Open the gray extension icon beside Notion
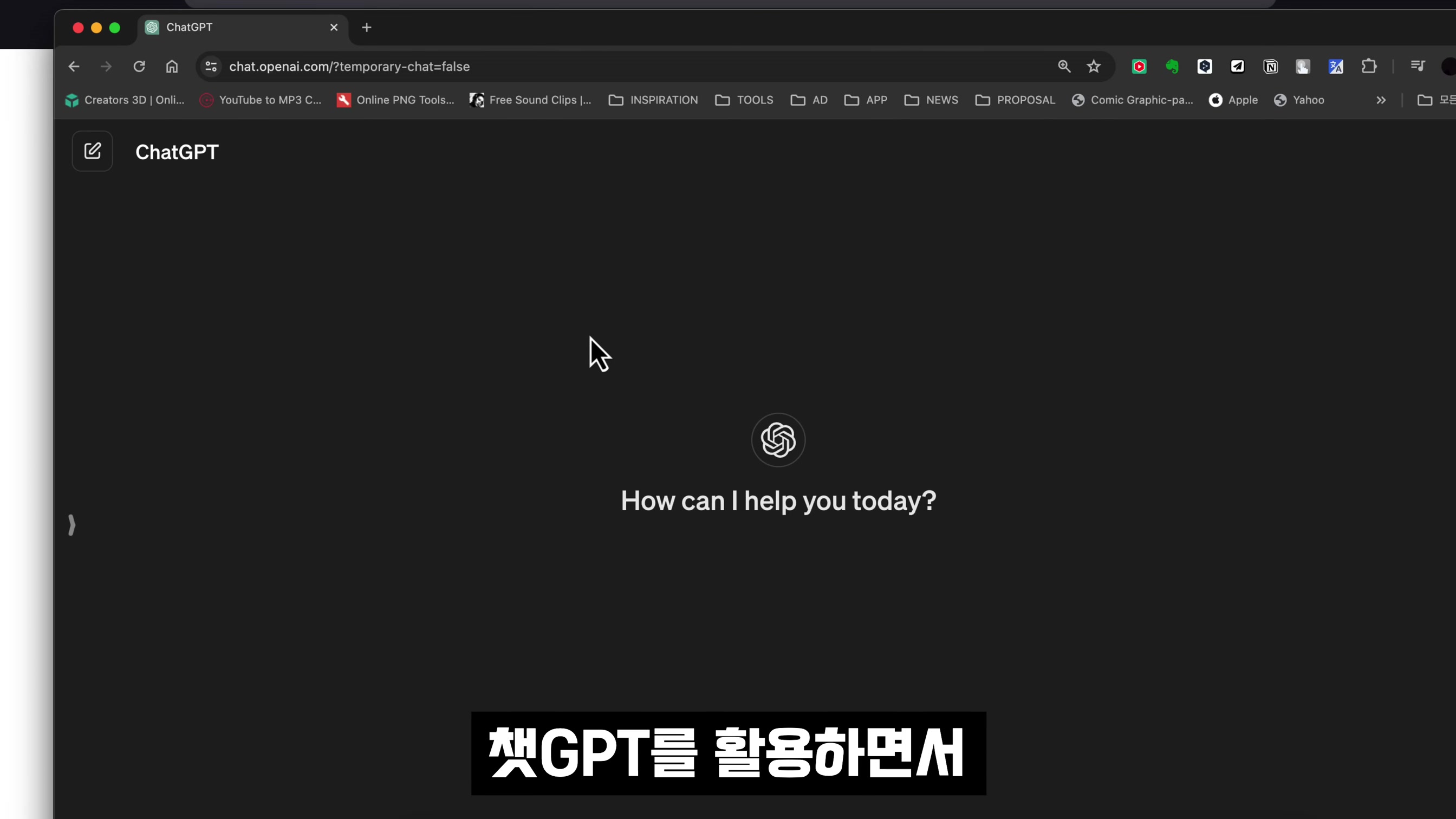Screen dimensions: 1456x819 (x=1303, y=67)
